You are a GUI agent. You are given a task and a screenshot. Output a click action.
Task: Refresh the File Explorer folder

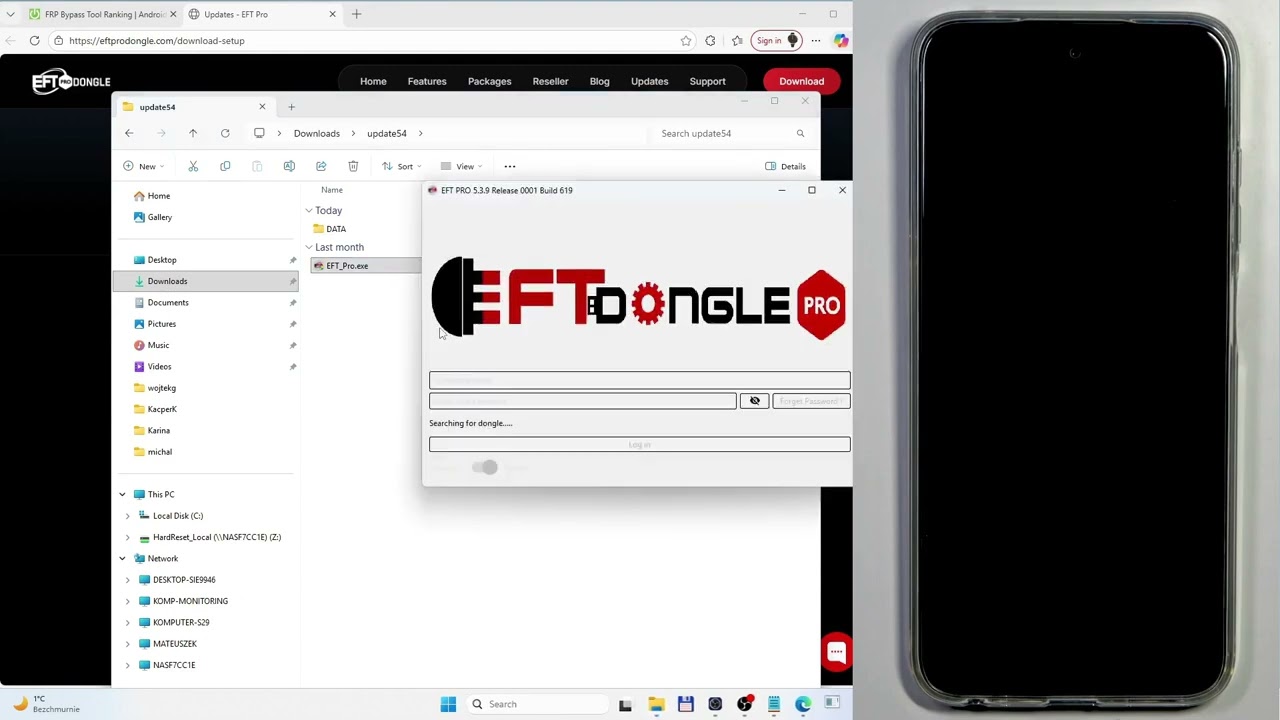coord(225,133)
